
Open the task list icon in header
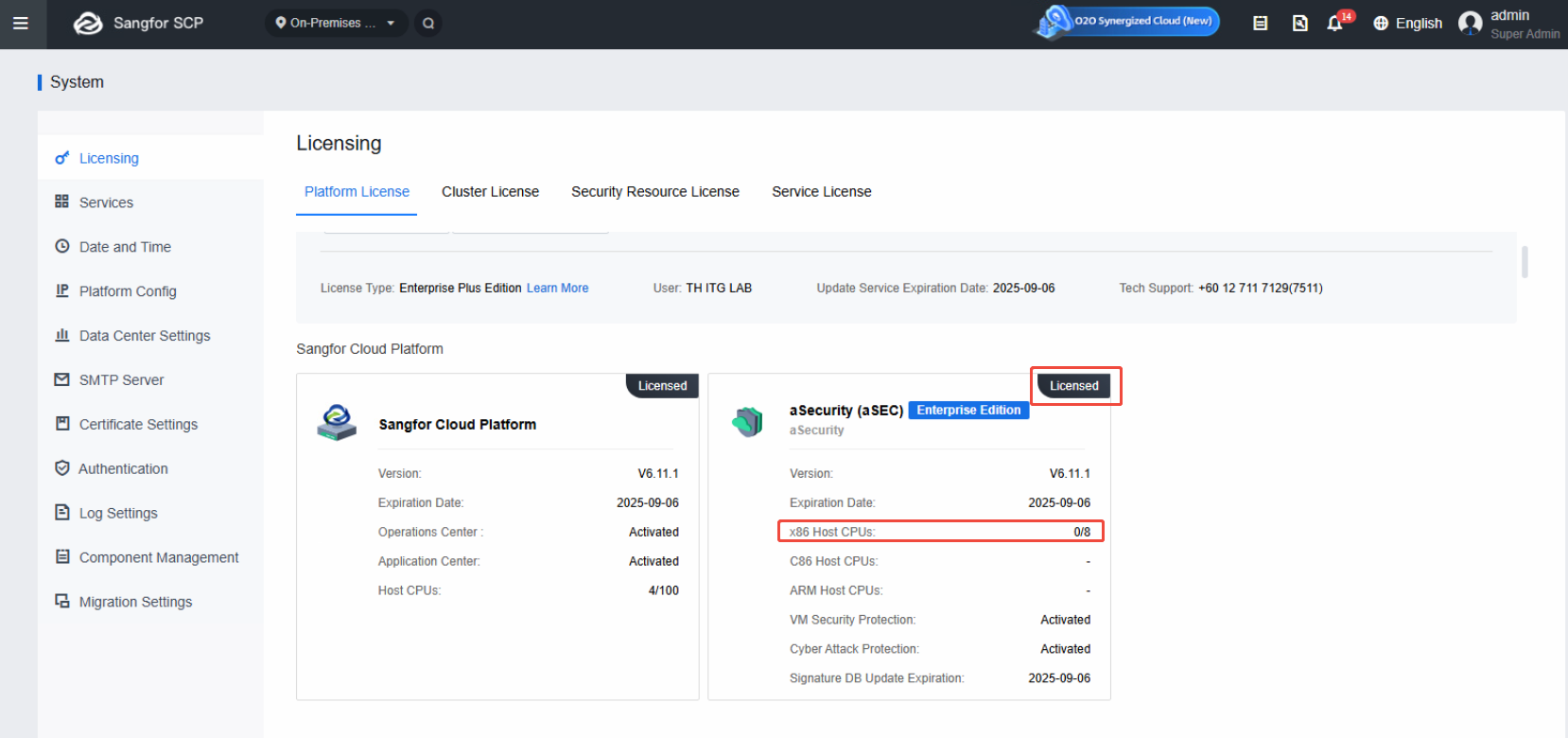(1260, 24)
